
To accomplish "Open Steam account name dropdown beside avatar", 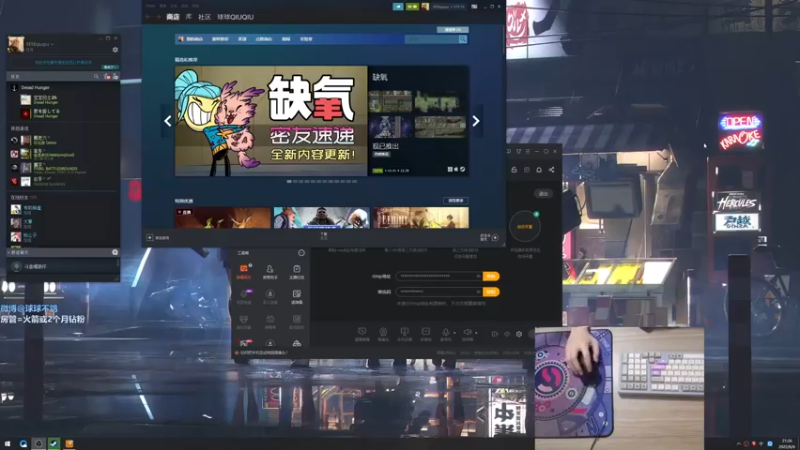I will 448,7.
